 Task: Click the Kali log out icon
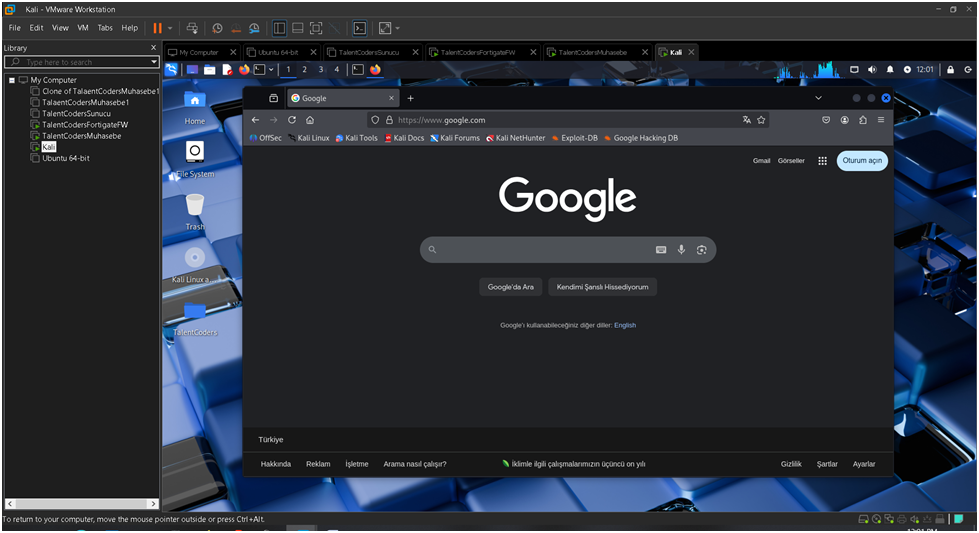point(968,70)
